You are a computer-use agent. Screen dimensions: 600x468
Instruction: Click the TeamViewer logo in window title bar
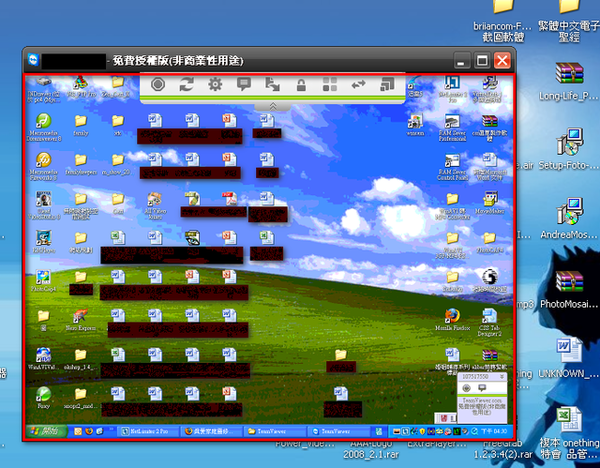tap(33, 60)
